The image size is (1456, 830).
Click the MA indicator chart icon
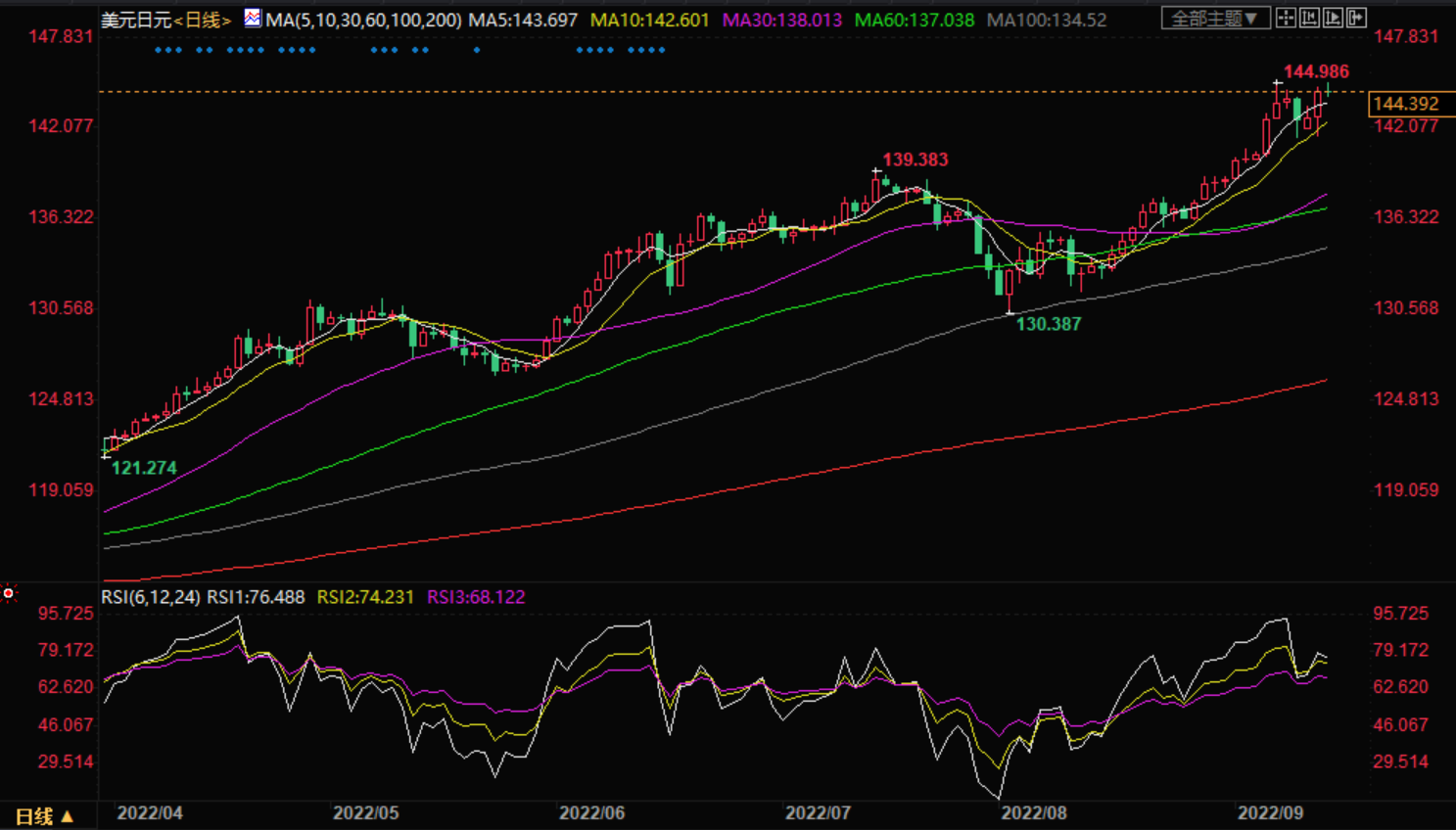(253, 18)
